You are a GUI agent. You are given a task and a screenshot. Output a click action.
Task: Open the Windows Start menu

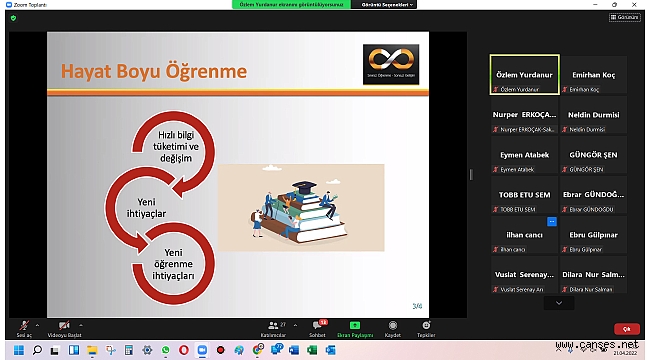click(19, 350)
